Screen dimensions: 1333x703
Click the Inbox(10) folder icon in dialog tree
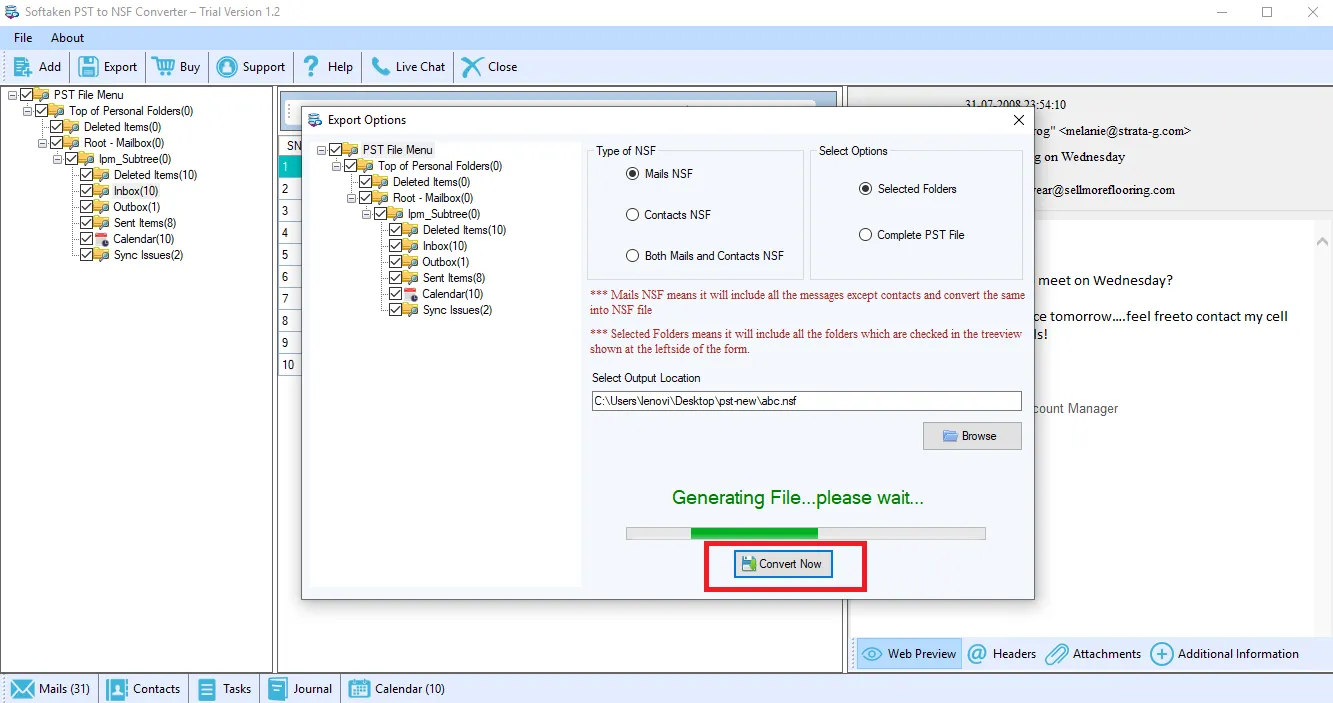tap(411, 246)
